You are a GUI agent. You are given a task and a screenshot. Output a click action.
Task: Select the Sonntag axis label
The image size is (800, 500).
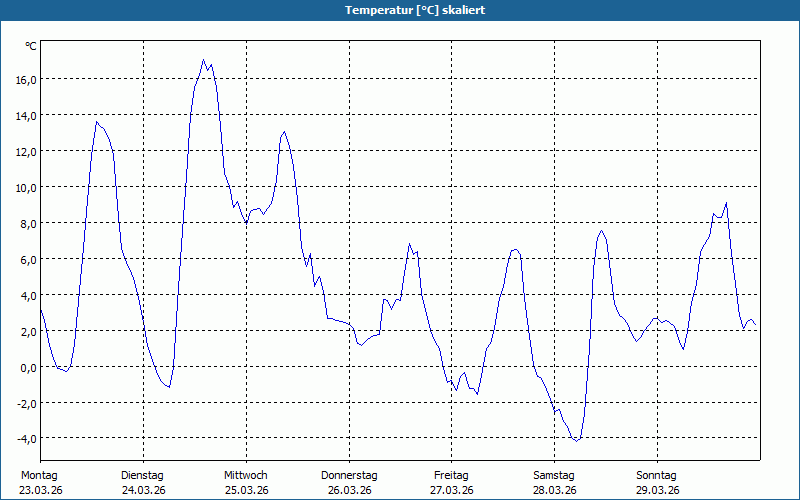(656, 476)
